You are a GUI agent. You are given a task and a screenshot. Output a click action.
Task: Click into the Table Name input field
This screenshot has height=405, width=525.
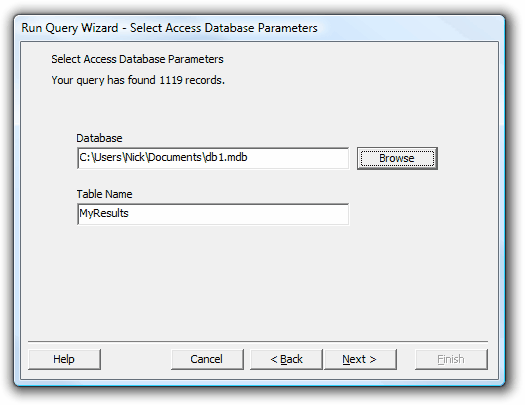213,214
